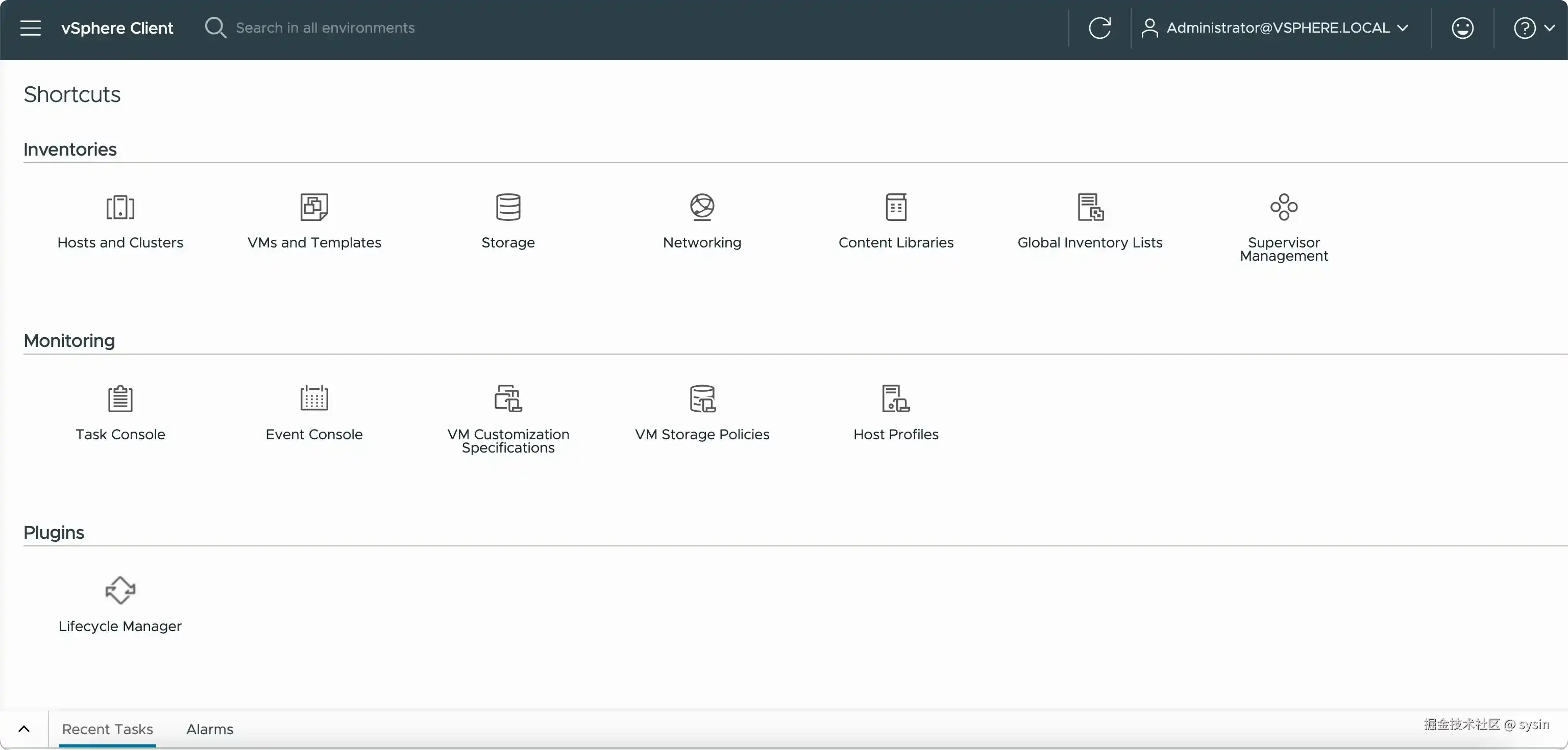This screenshot has width=1568, height=750.
Task: Open Content Libraries shortcut
Action: 895,208
